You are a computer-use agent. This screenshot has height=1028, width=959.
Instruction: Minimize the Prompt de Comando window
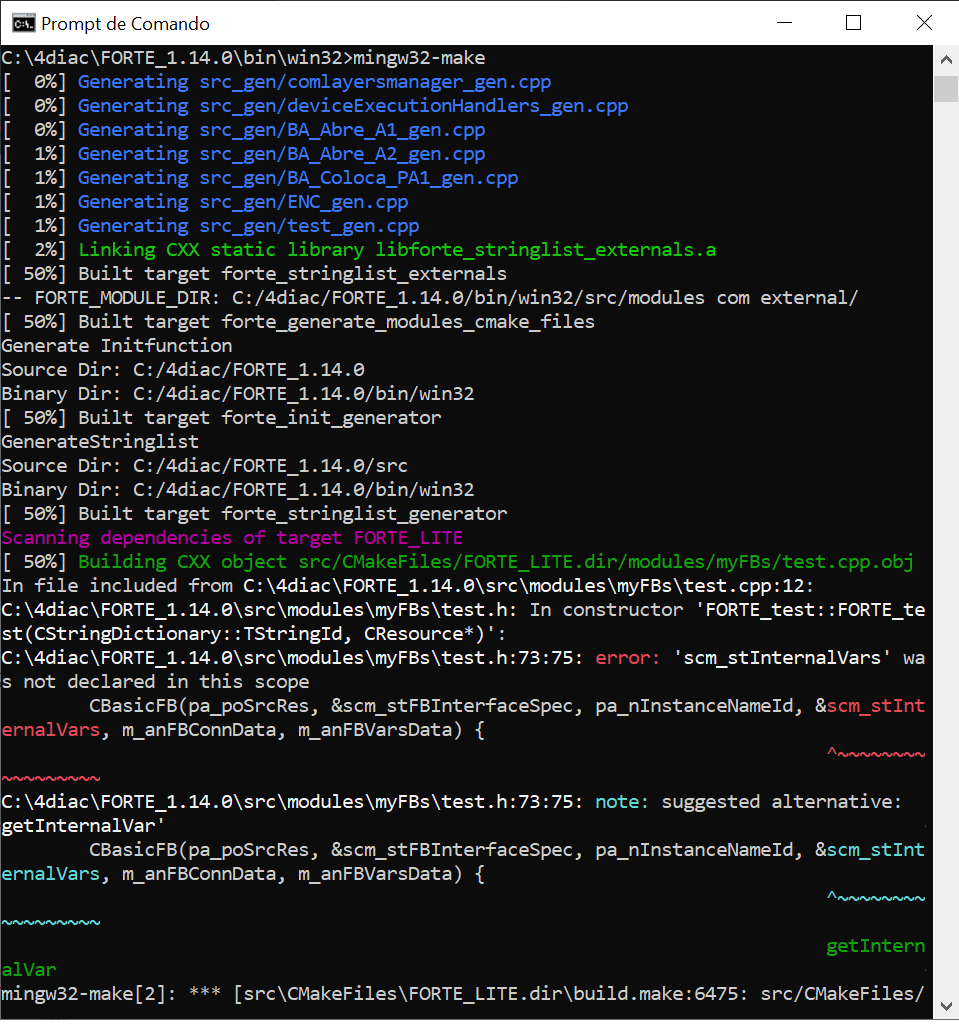point(784,23)
